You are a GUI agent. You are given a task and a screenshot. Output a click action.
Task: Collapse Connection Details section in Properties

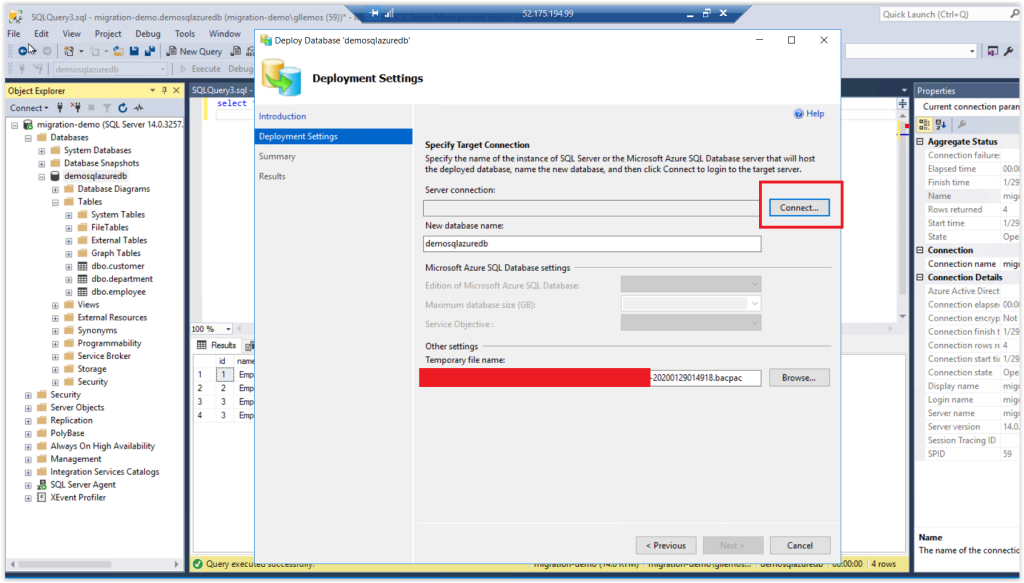tap(920, 277)
